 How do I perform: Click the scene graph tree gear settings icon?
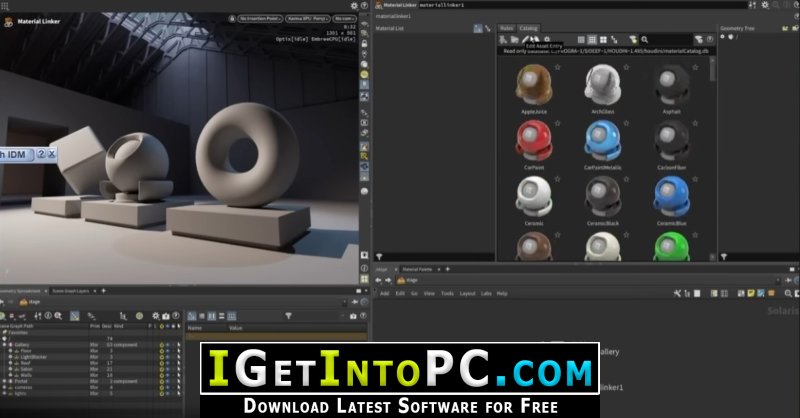click(156, 316)
